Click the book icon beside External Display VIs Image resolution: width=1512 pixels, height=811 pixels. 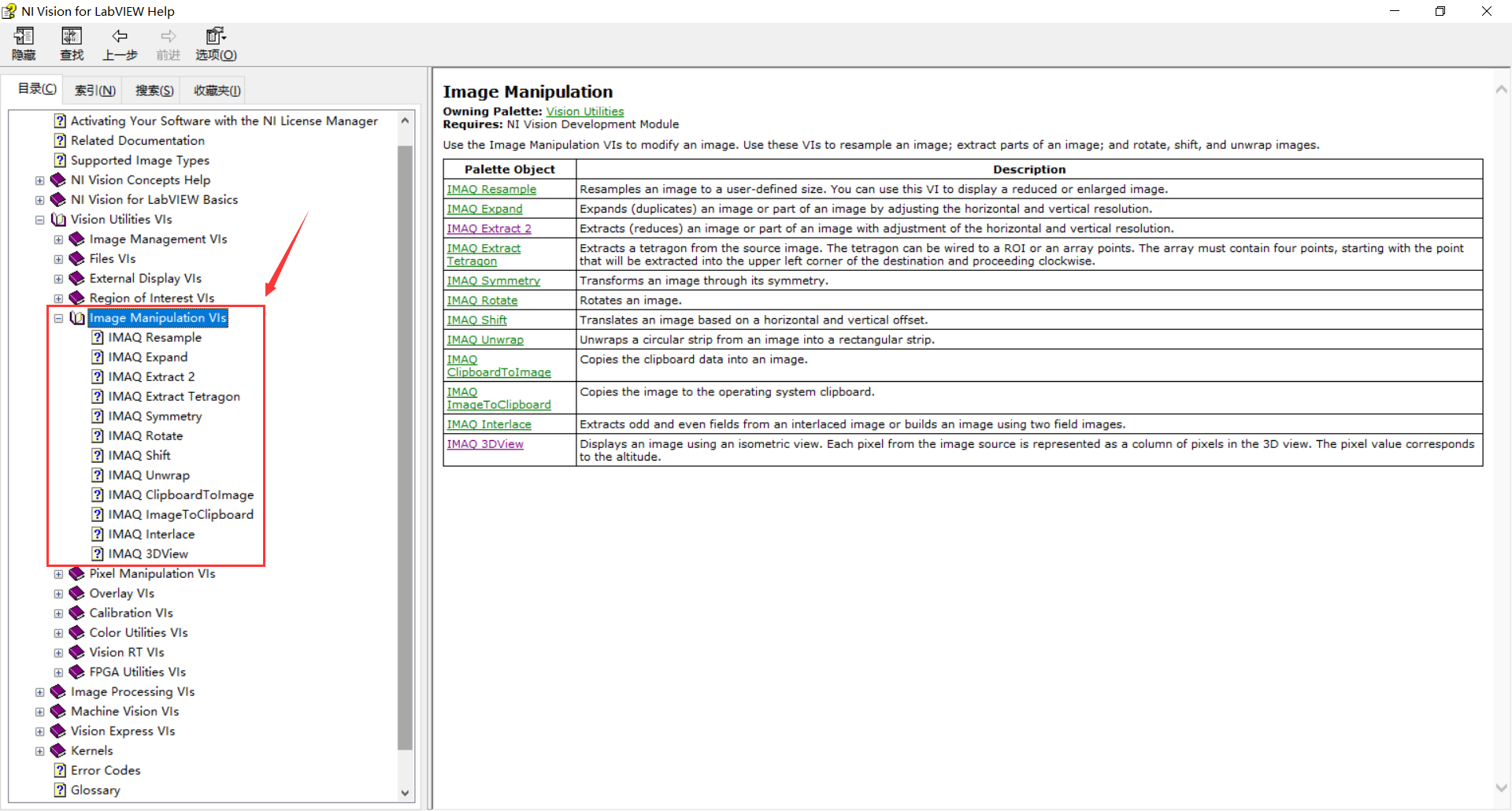point(76,278)
